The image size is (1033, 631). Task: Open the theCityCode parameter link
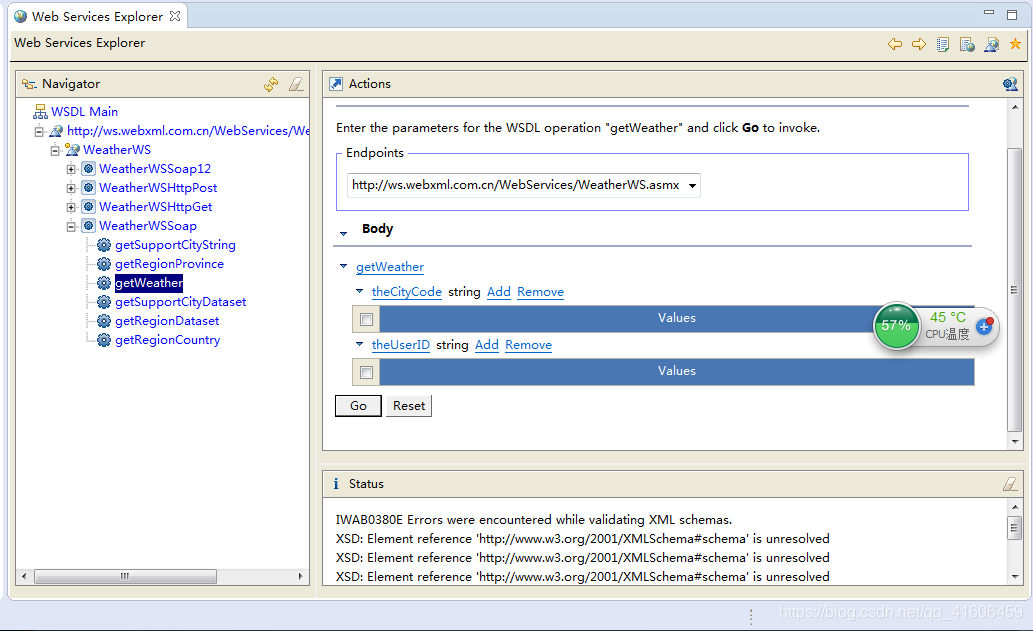(x=406, y=292)
